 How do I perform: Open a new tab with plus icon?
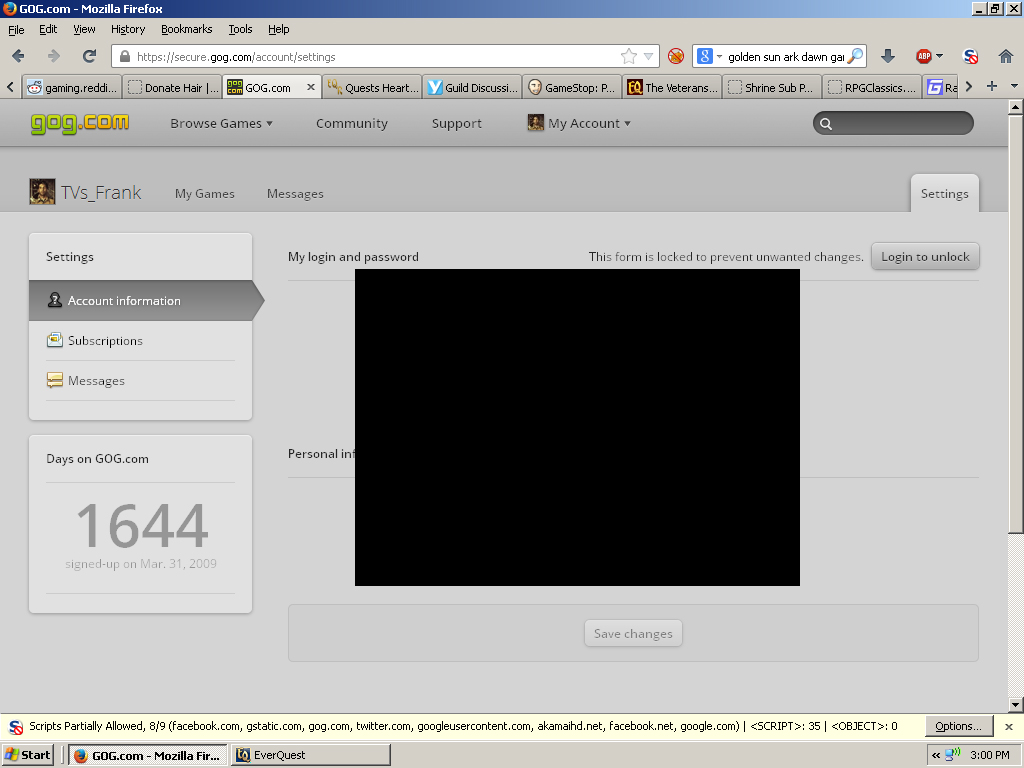(x=991, y=86)
